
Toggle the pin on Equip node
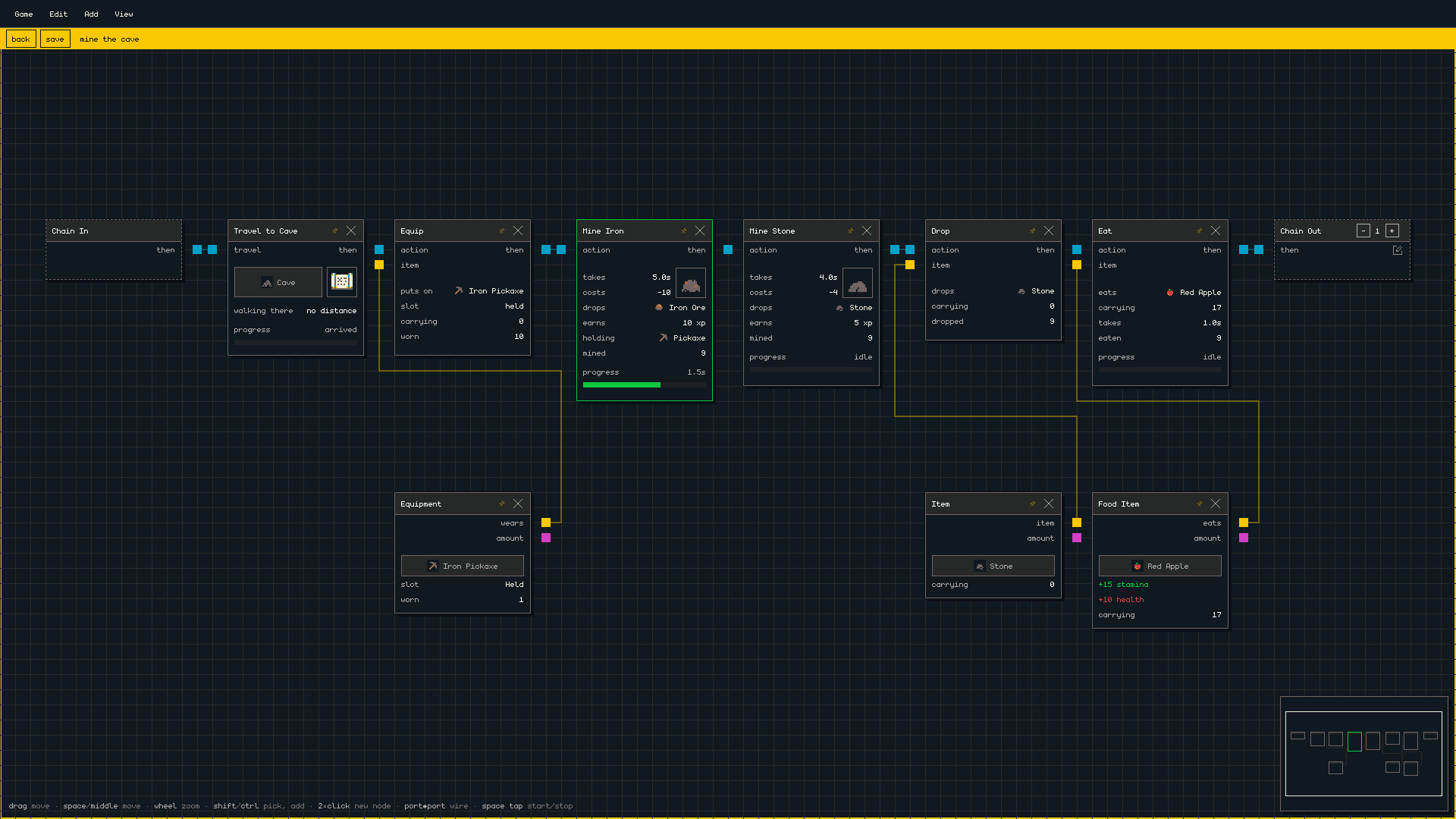(501, 231)
